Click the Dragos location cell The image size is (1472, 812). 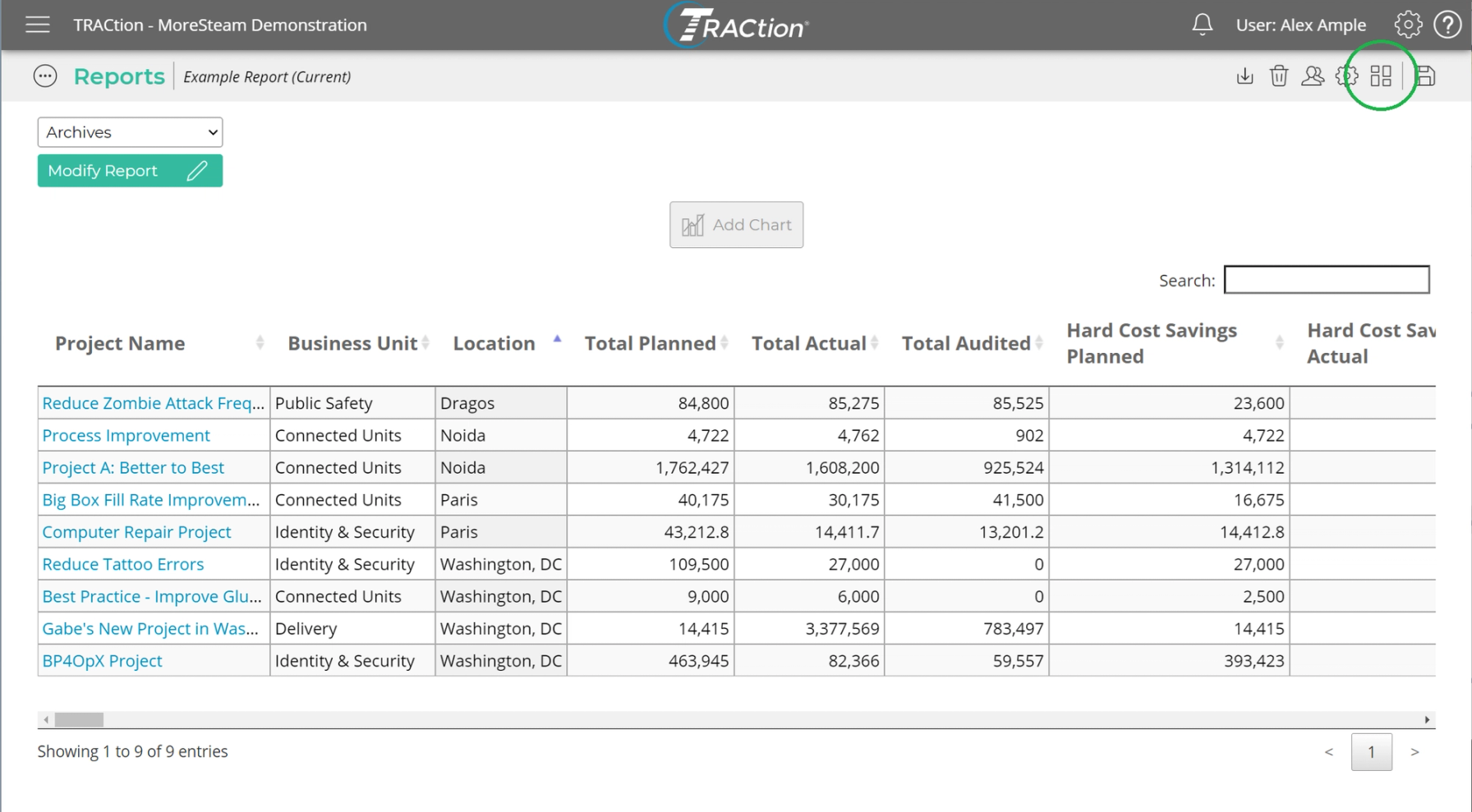501,403
